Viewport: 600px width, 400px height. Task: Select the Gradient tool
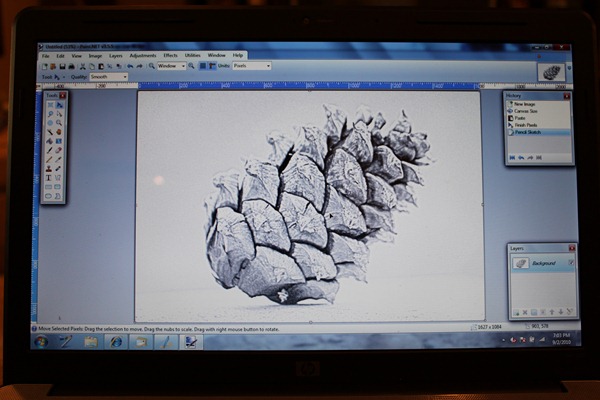[x=59, y=141]
